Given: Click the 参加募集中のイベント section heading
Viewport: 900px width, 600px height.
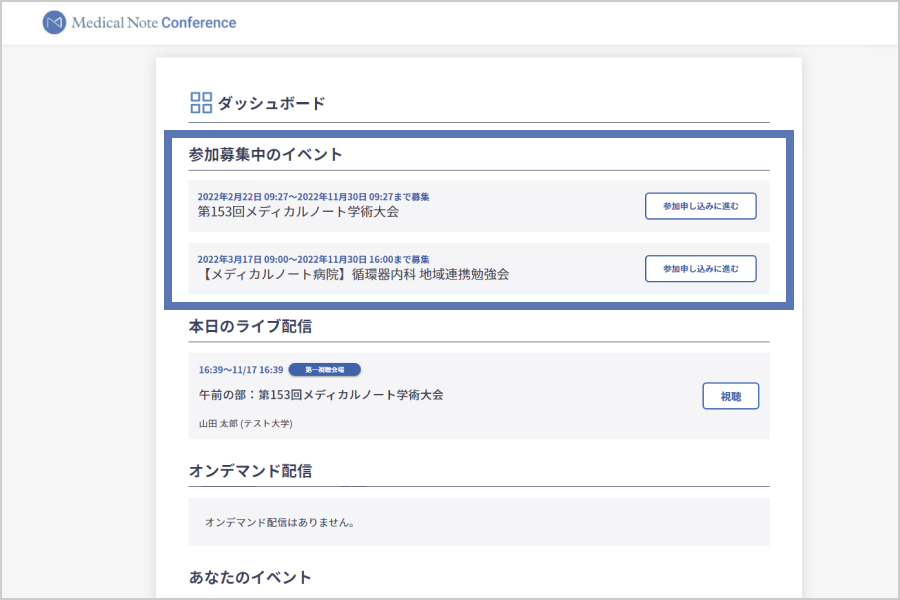Looking at the screenshot, I should pyautogui.click(x=266, y=154).
